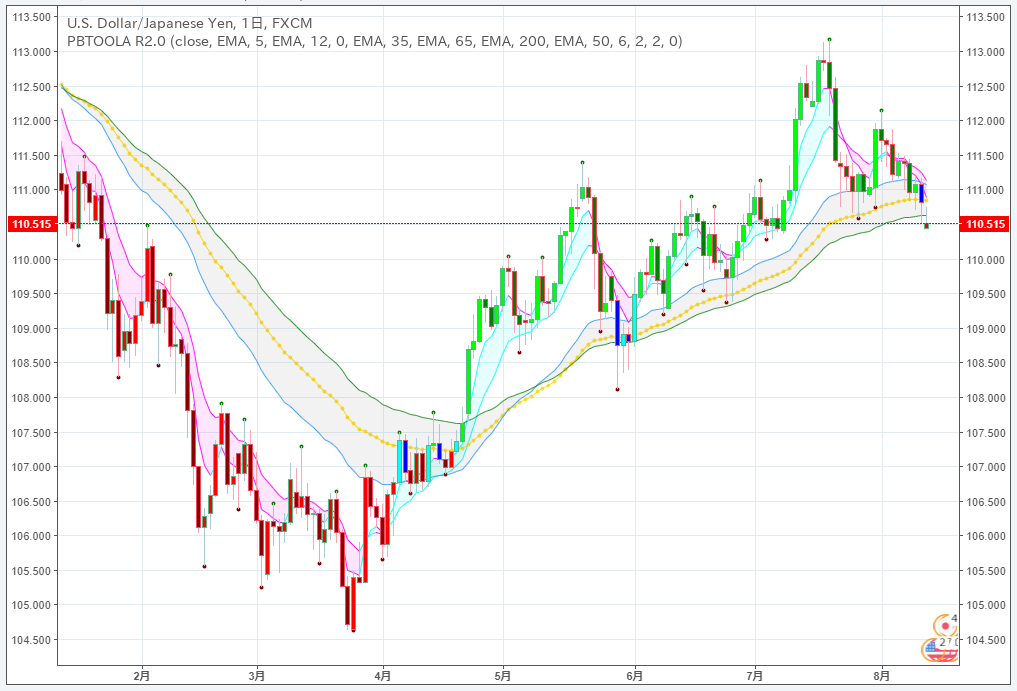Select the 2月 date label on time axis
The image size is (1017, 691).
click(141, 676)
